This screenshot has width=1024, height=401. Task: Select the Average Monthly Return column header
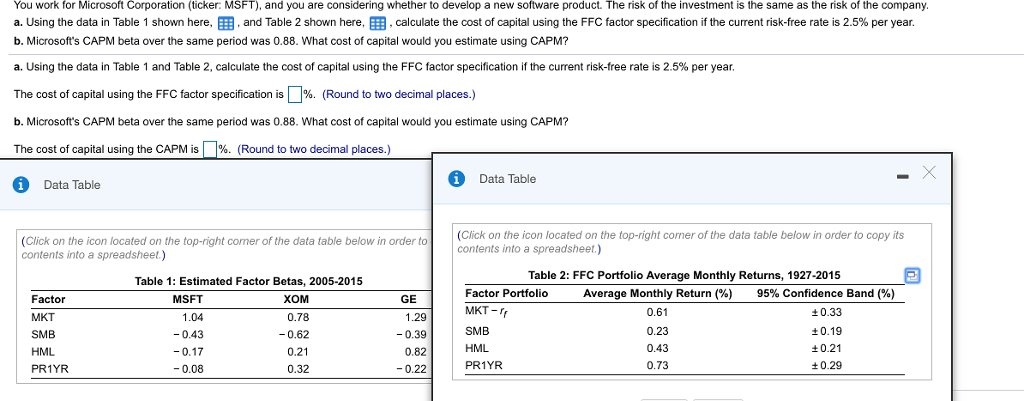(x=657, y=293)
